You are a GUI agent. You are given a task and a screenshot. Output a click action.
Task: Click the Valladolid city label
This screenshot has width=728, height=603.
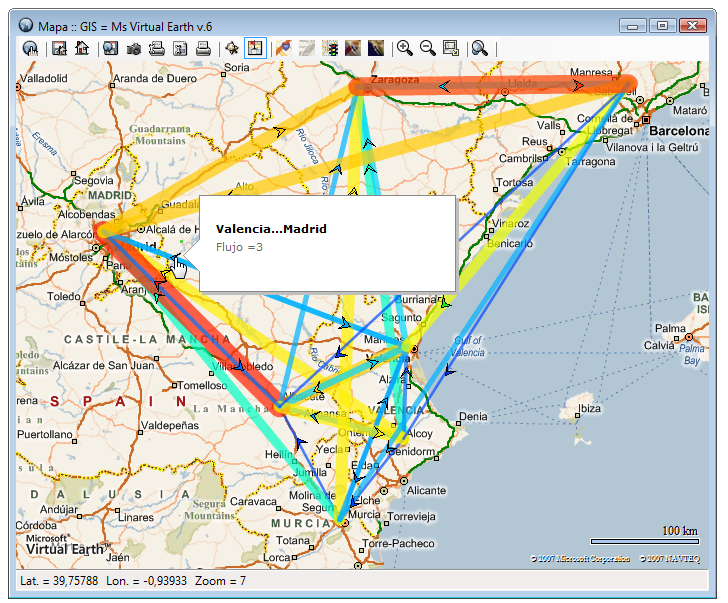pos(44,78)
